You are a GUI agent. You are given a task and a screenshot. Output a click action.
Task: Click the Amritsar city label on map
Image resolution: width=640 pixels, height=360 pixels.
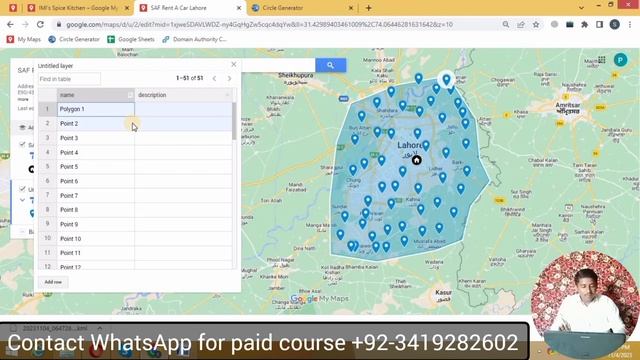click(x=567, y=105)
